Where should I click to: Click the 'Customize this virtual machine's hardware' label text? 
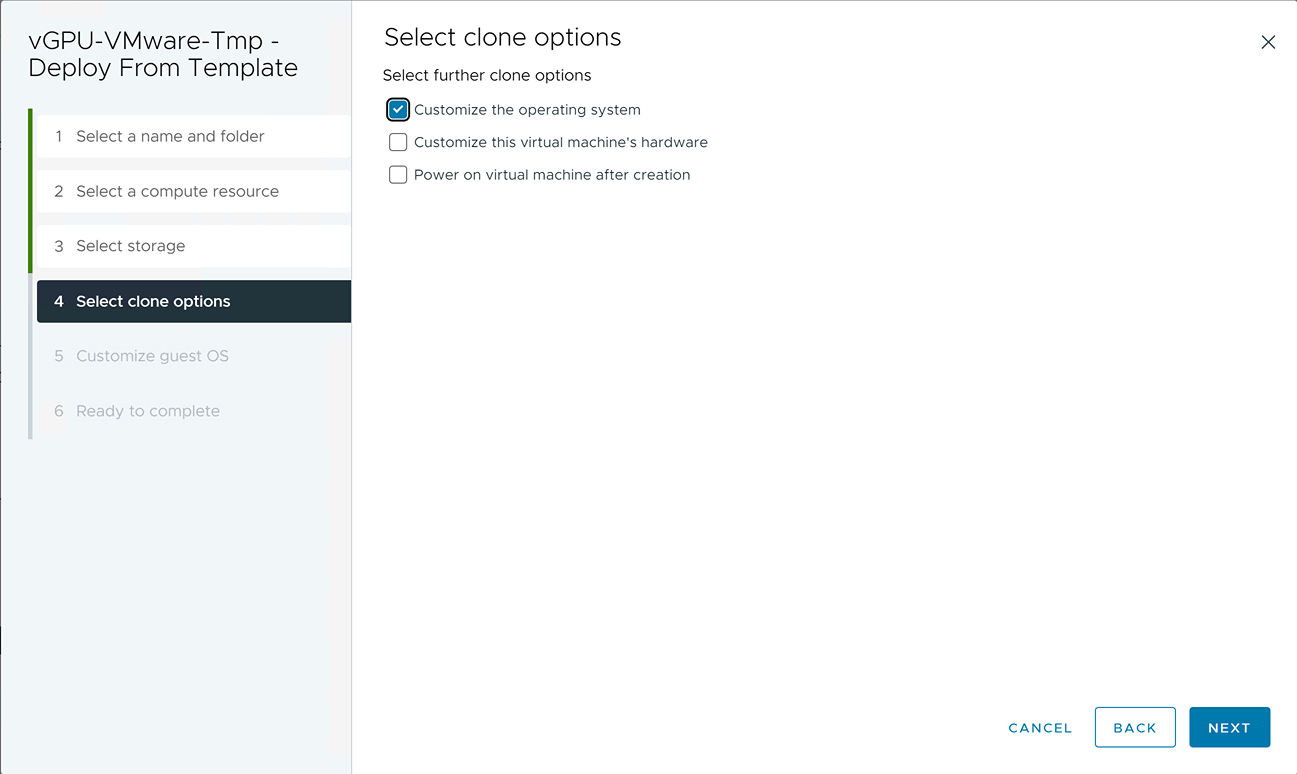pyautogui.click(x=560, y=142)
